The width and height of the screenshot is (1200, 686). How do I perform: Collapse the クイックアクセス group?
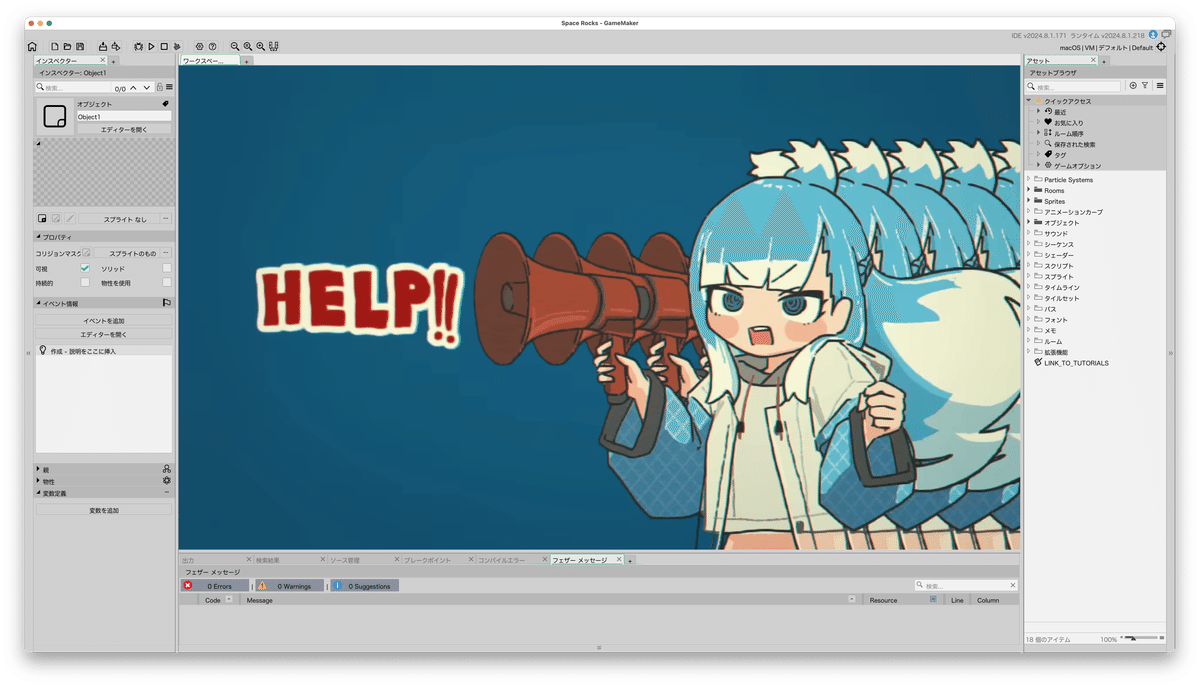1029,101
